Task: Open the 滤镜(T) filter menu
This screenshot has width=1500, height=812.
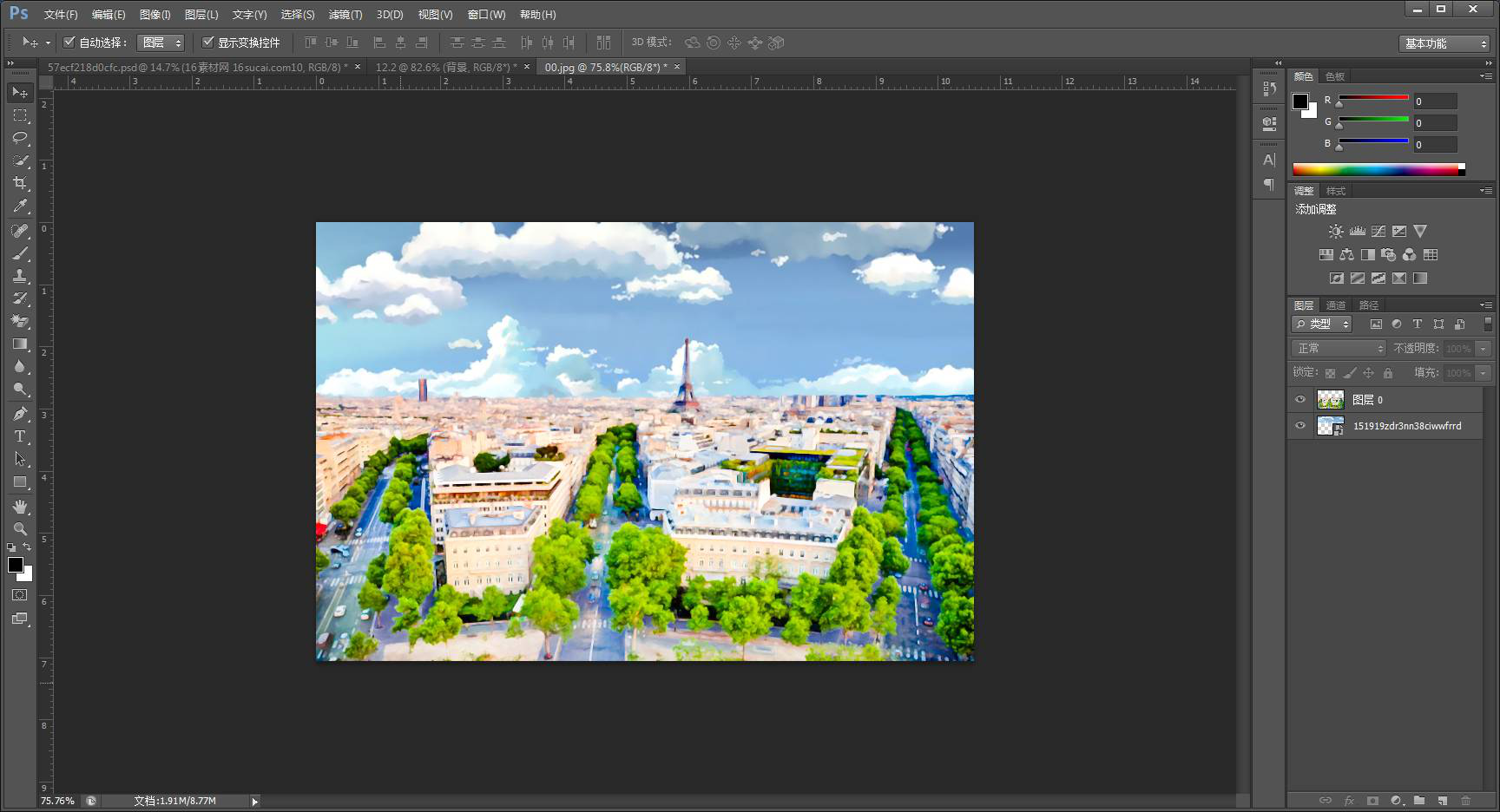Action: click(x=345, y=15)
